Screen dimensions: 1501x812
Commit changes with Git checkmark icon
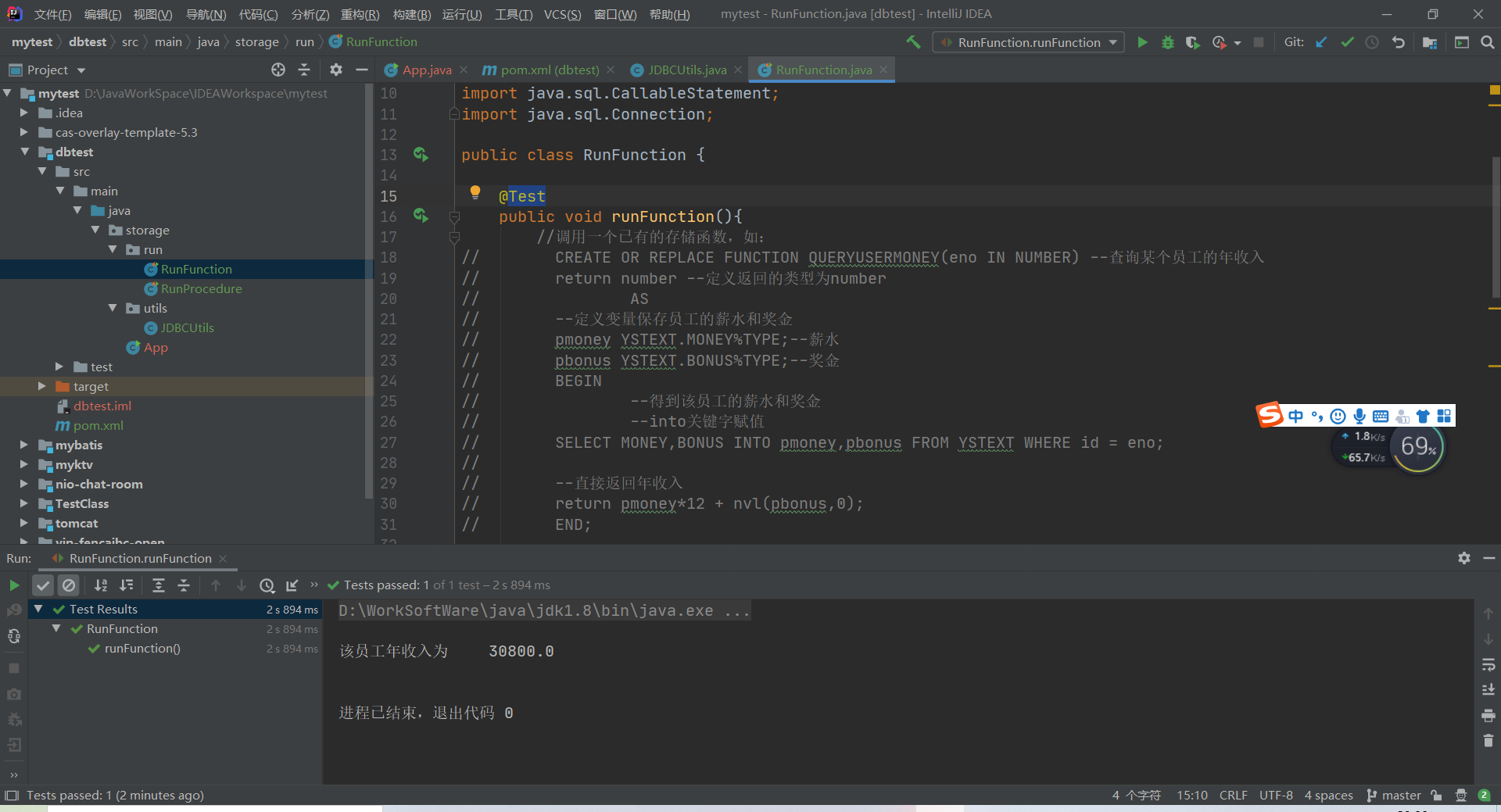click(x=1347, y=42)
